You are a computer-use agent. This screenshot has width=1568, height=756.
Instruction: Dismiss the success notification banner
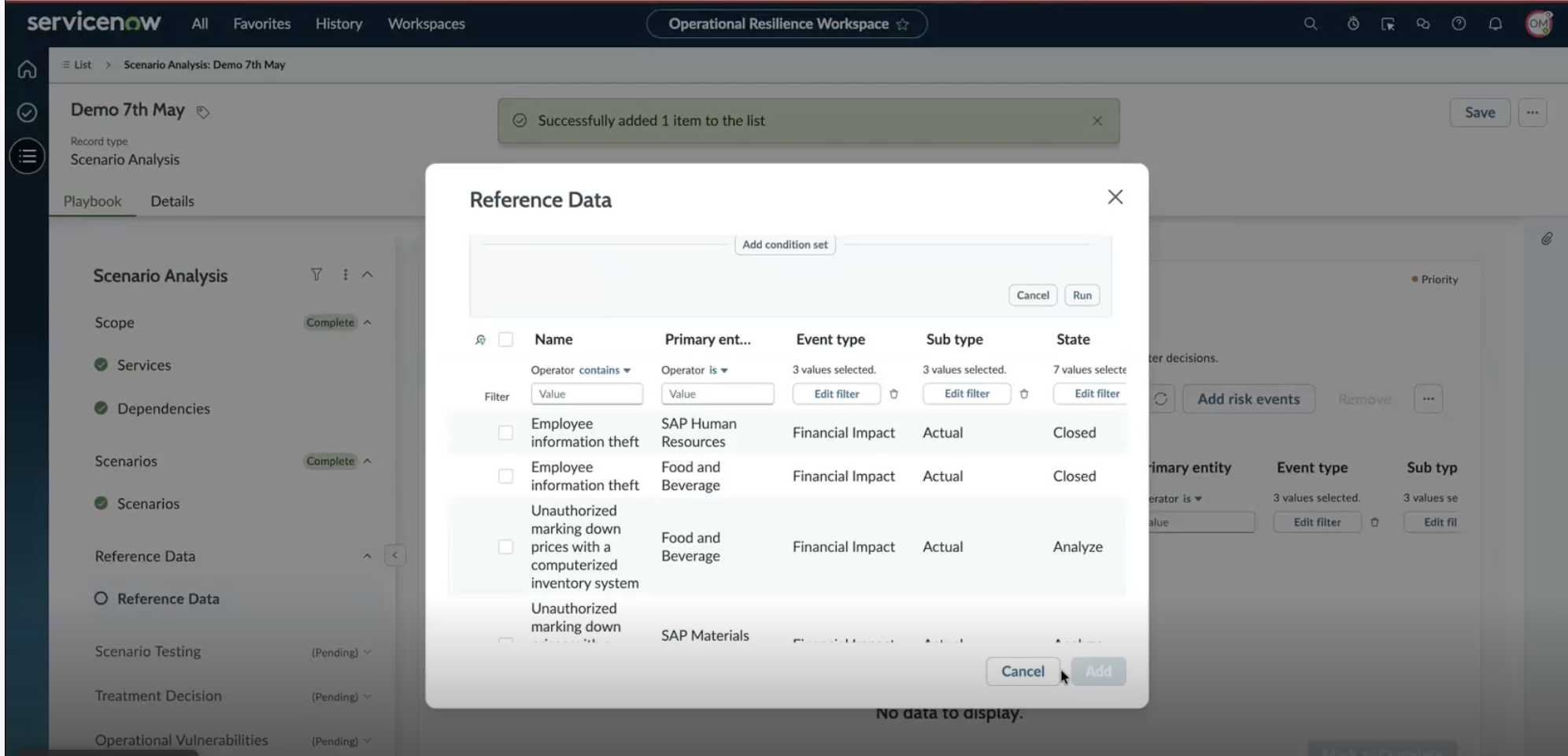[1097, 120]
